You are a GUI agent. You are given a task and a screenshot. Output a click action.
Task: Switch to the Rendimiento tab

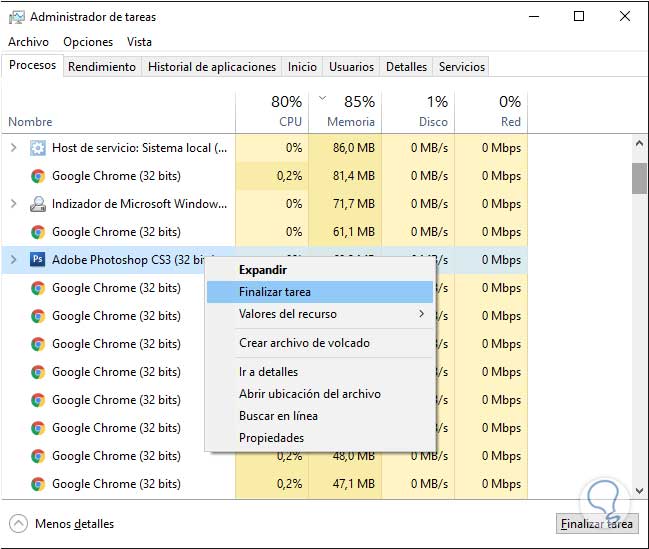pos(102,67)
